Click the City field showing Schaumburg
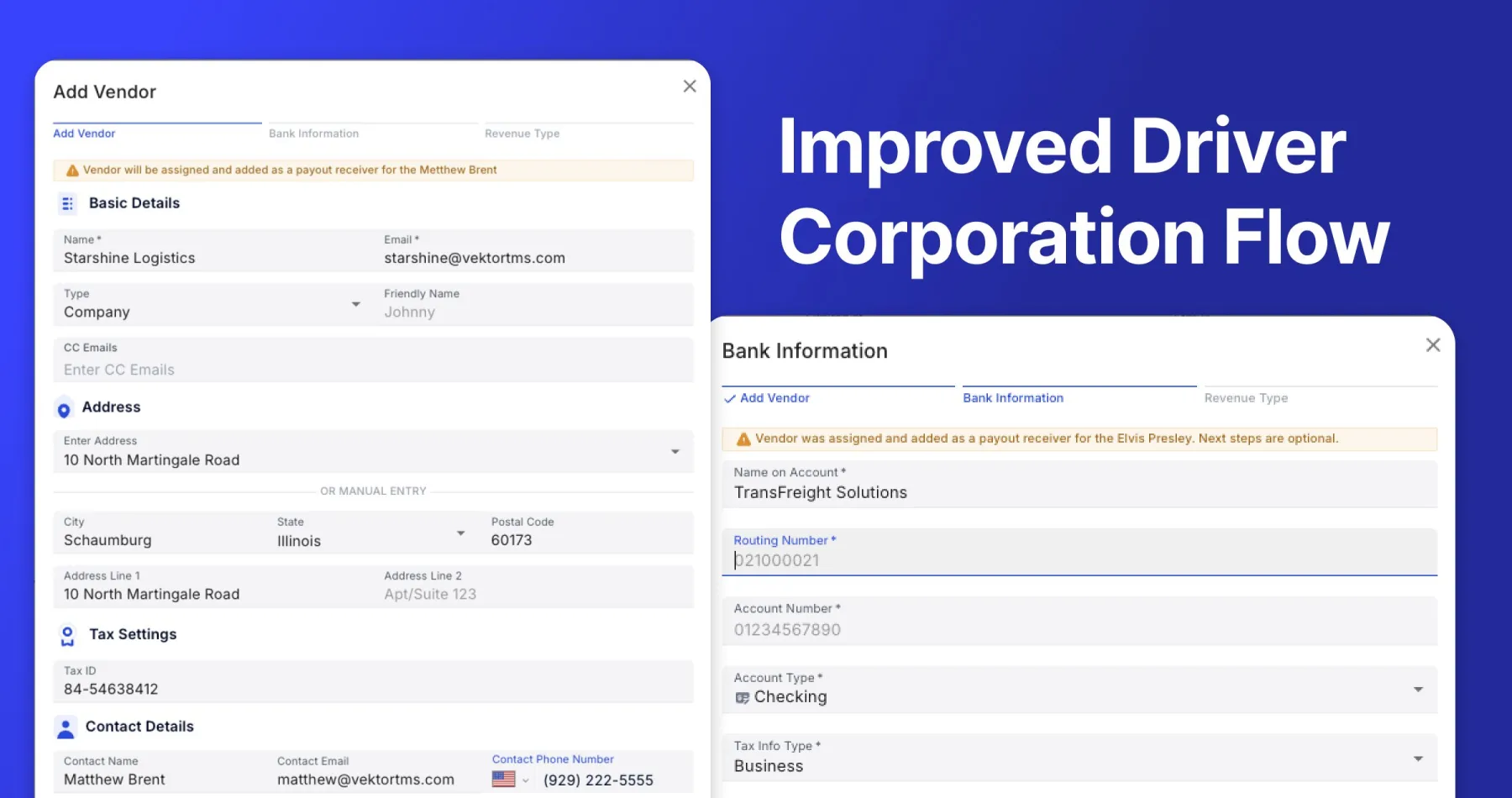The image size is (1512, 798). point(160,533)
